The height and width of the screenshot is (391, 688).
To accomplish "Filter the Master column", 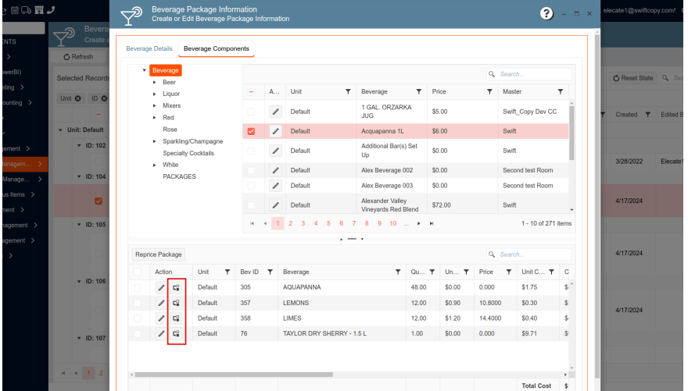I will [560, 92].
